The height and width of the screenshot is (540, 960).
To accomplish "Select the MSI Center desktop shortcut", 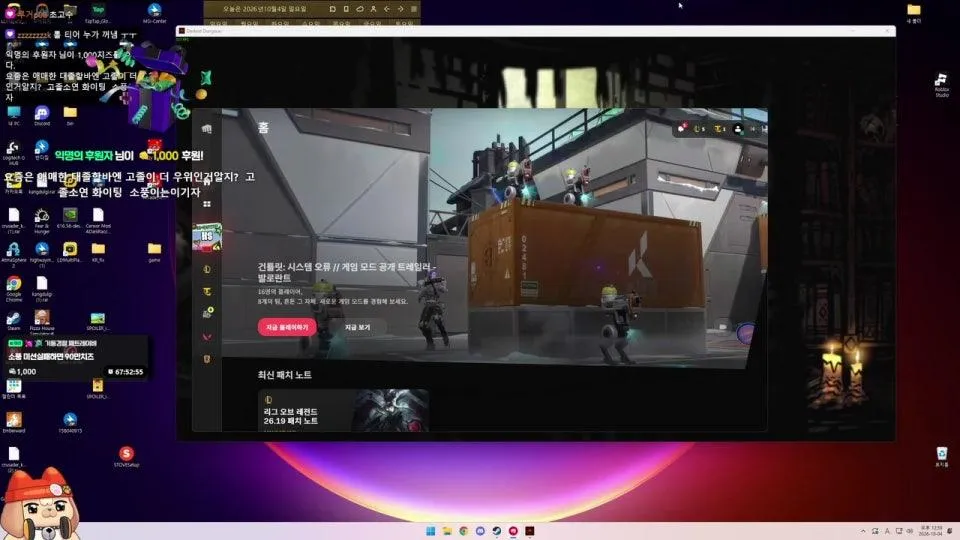I will [x=154, y=12].
